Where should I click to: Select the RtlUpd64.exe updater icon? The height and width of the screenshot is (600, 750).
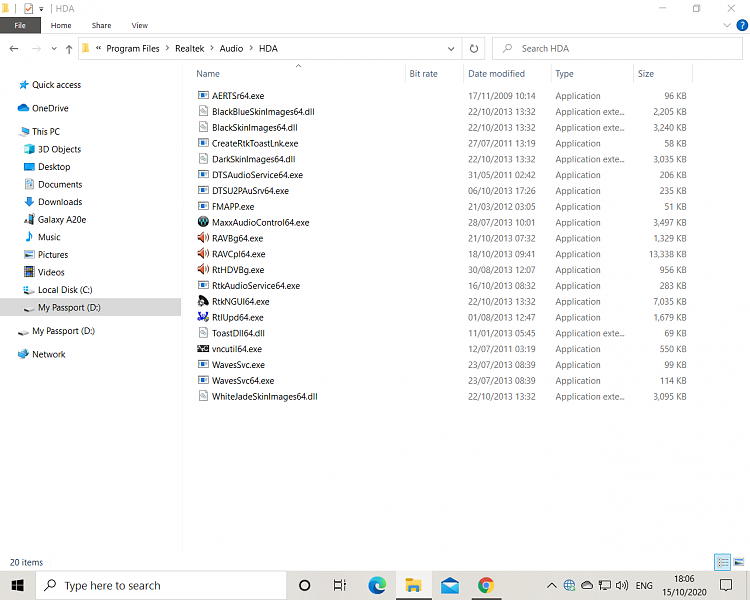203,317
